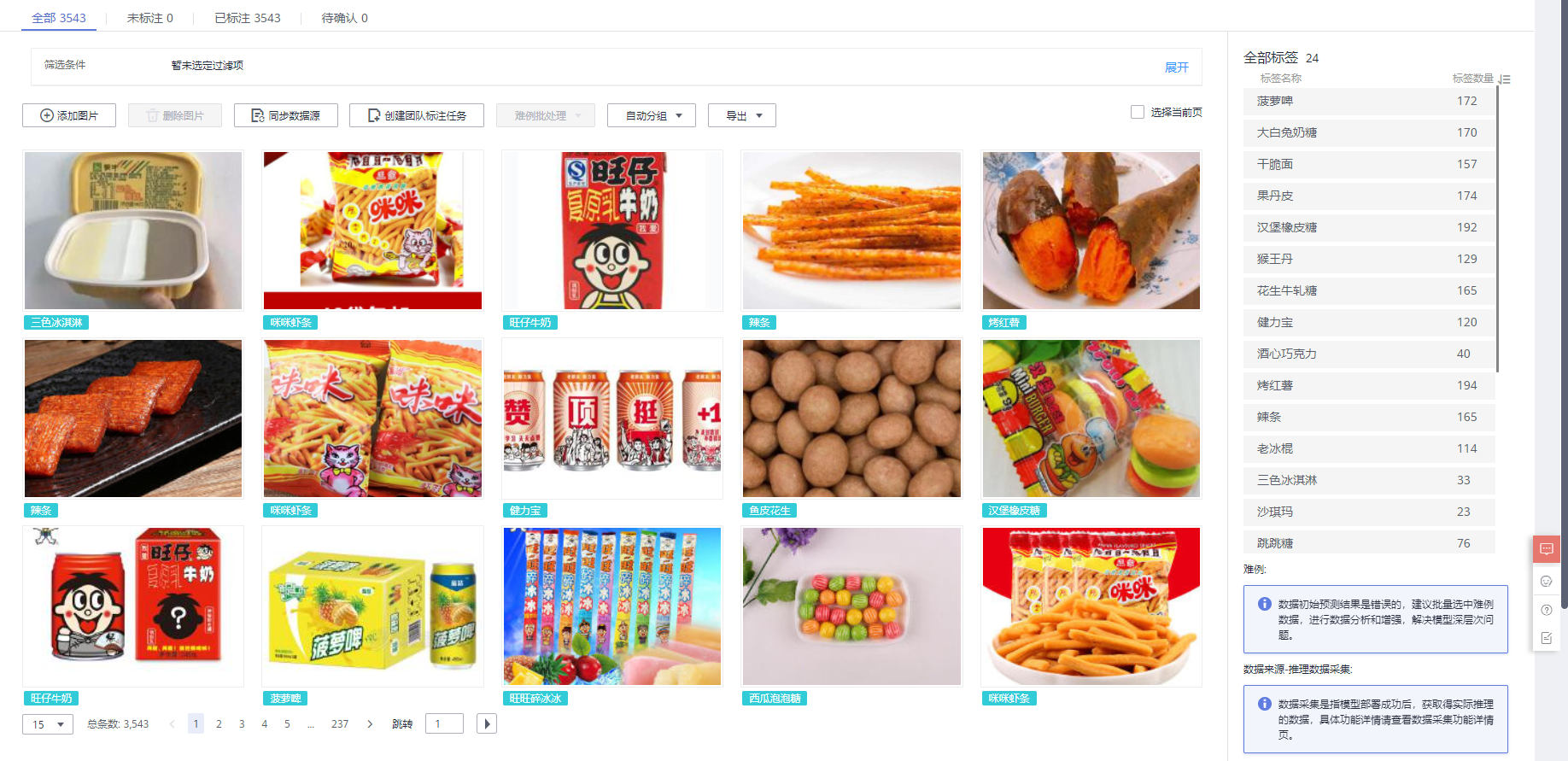Select the 烤红薯 sweet potato thumbnail

click(x=1091, y=231)
